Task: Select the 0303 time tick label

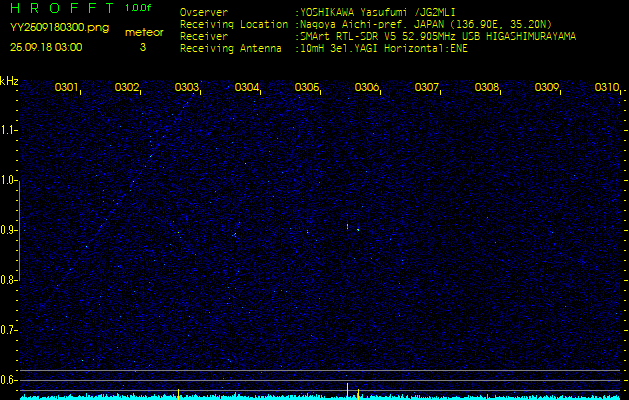Action: (187, 88)
